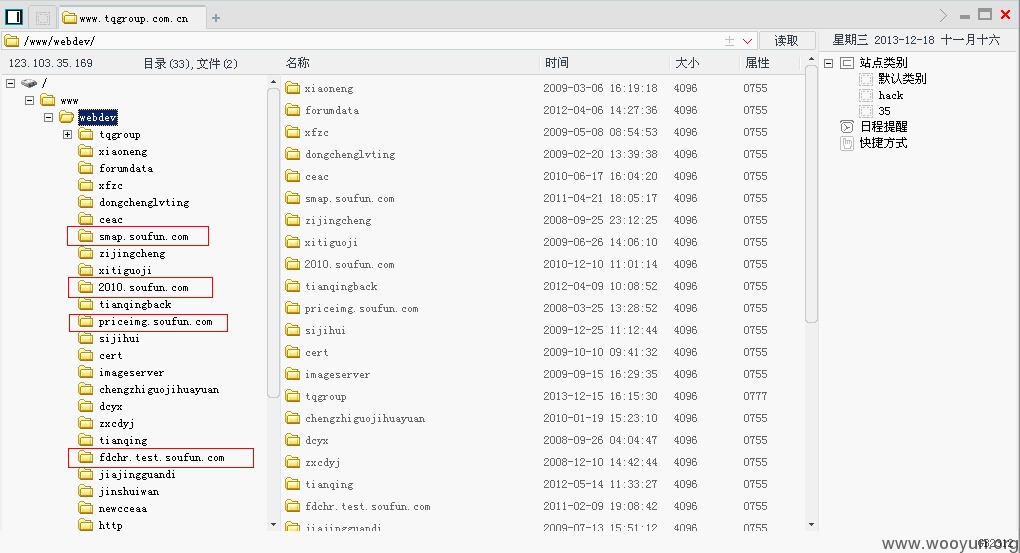Open 日程提醒 item
Screen dimensions: 1020x553
[883, 127]
